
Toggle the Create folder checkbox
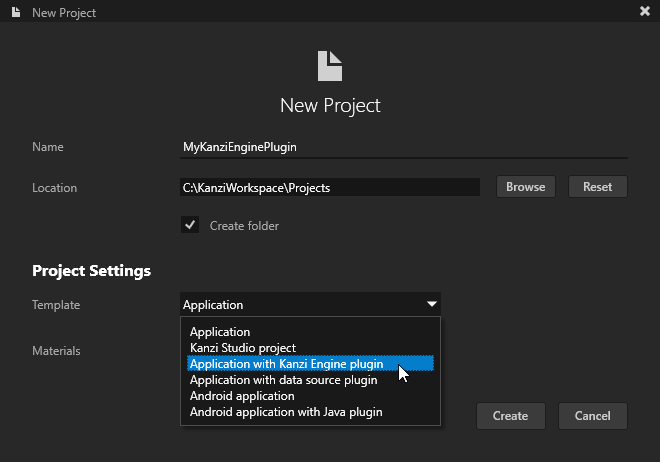click(x=190, y=225)
